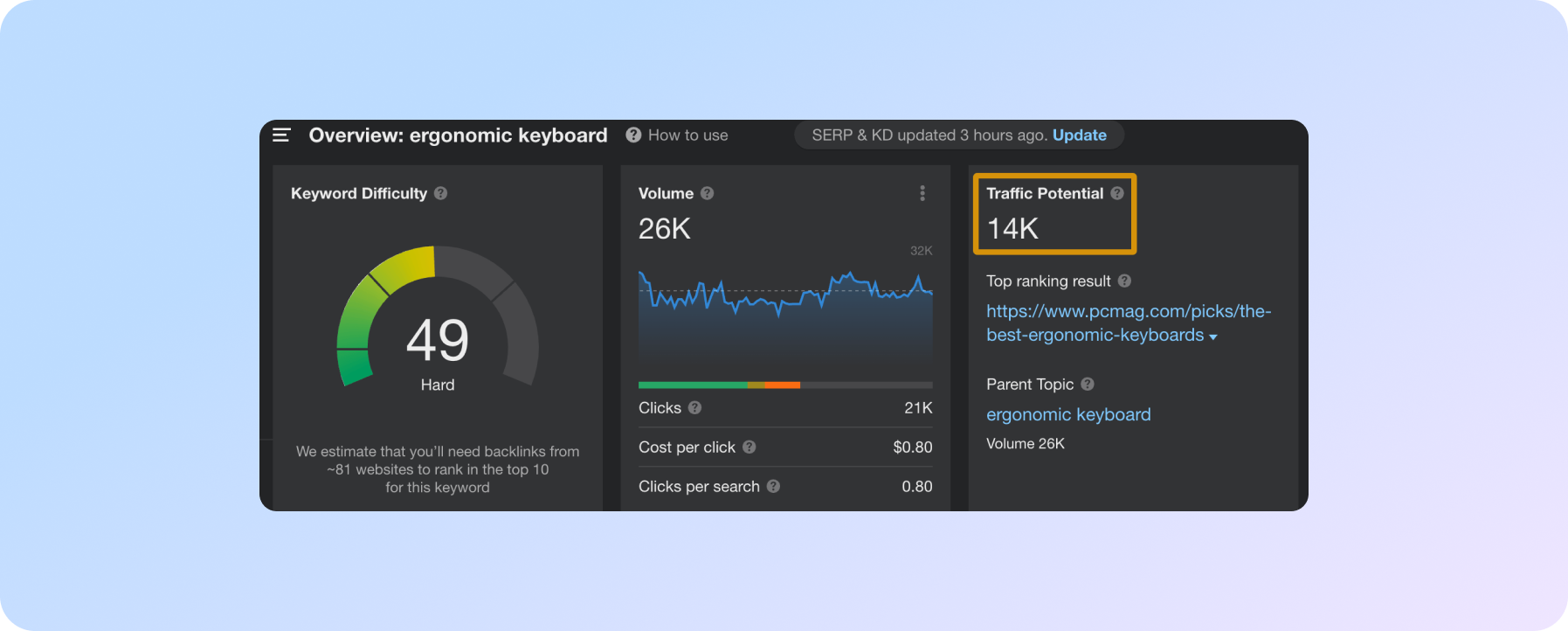The image size is (1568, 631).
Task: Click the clicks distribution color bar
Action: (x=785, y=385)
